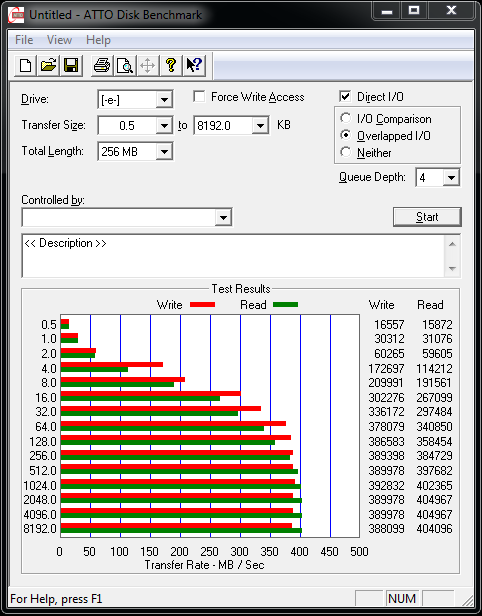Click the read value 404096

coord(434,528)
